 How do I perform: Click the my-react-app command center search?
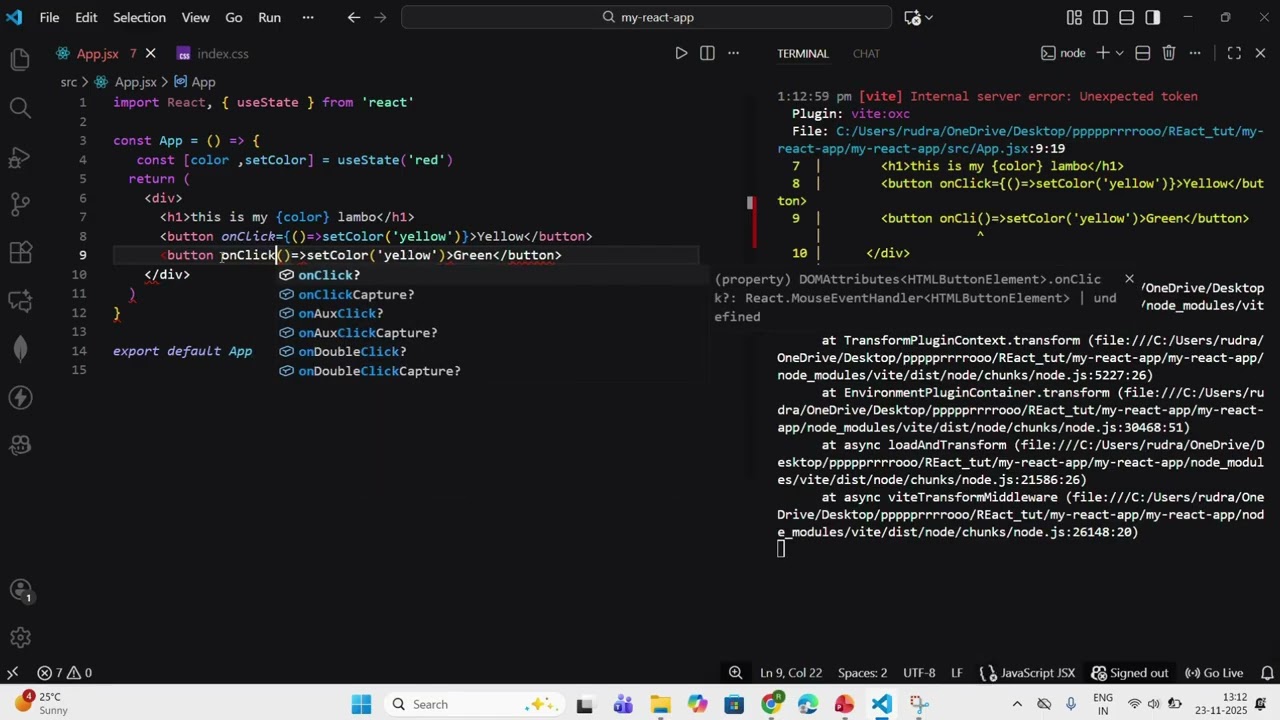coord(646,17)
